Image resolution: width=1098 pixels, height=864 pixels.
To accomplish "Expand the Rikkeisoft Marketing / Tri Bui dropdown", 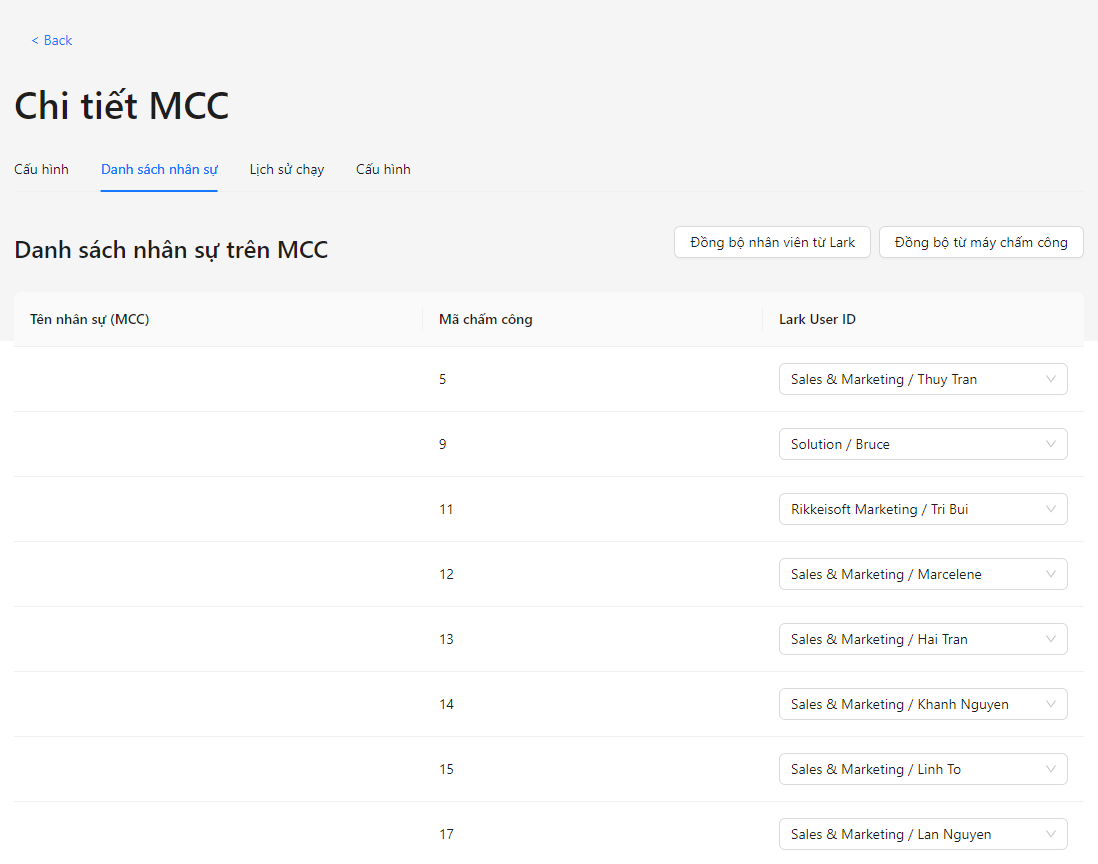I will 922,509.
